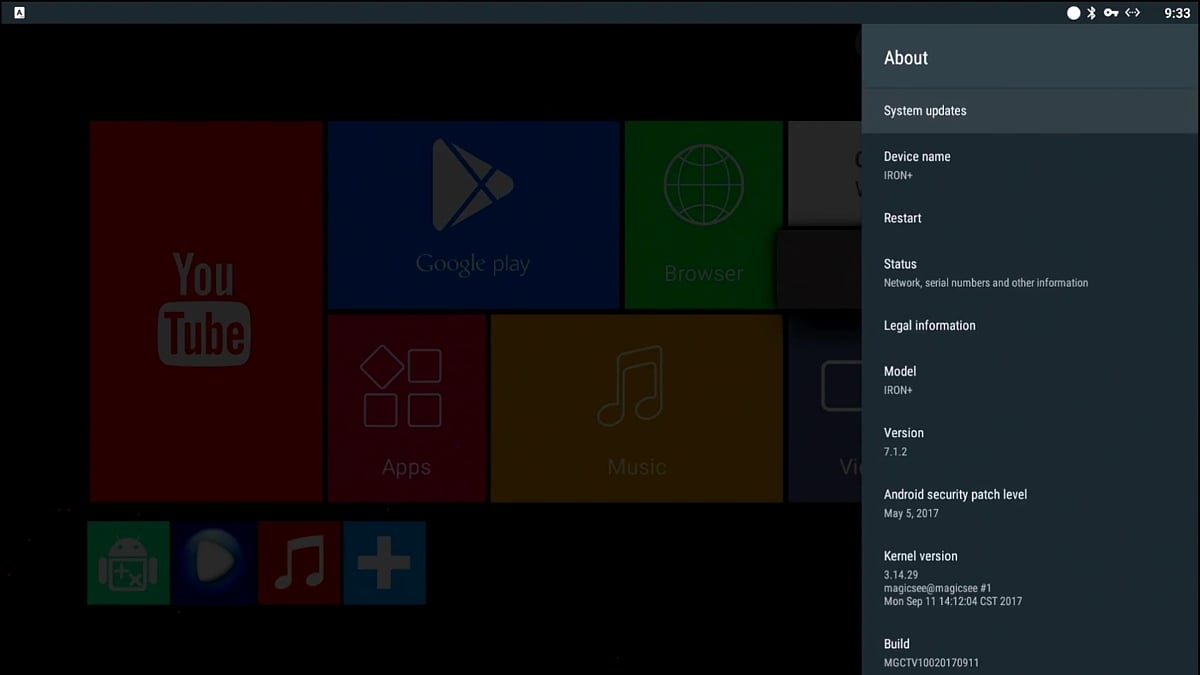Screen dimensions: 1200x675
Task: Launch the Google Play store tile
Action: [x=473, y=215]
